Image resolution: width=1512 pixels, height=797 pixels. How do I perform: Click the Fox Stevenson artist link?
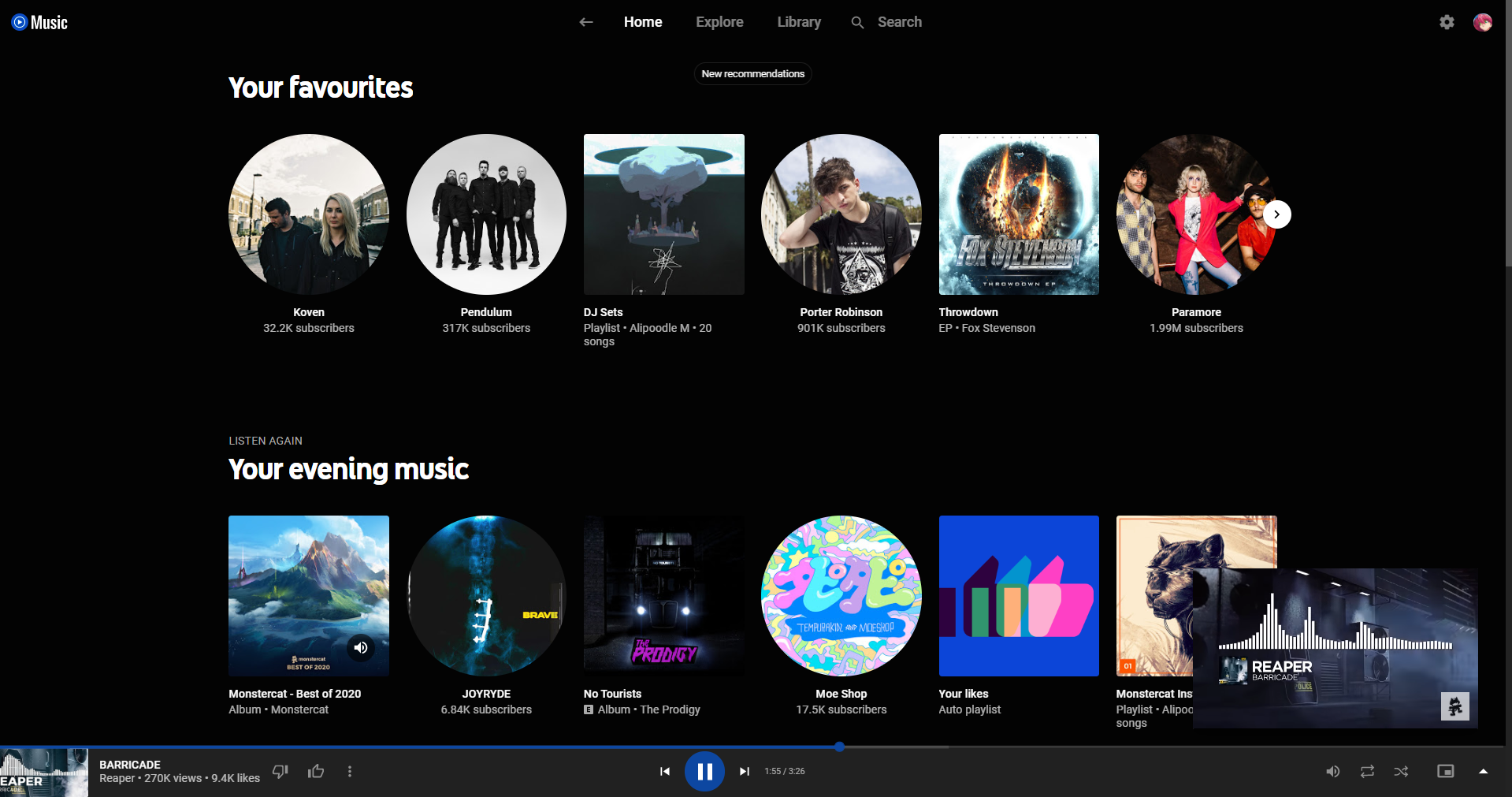click(x=998, y=328)
